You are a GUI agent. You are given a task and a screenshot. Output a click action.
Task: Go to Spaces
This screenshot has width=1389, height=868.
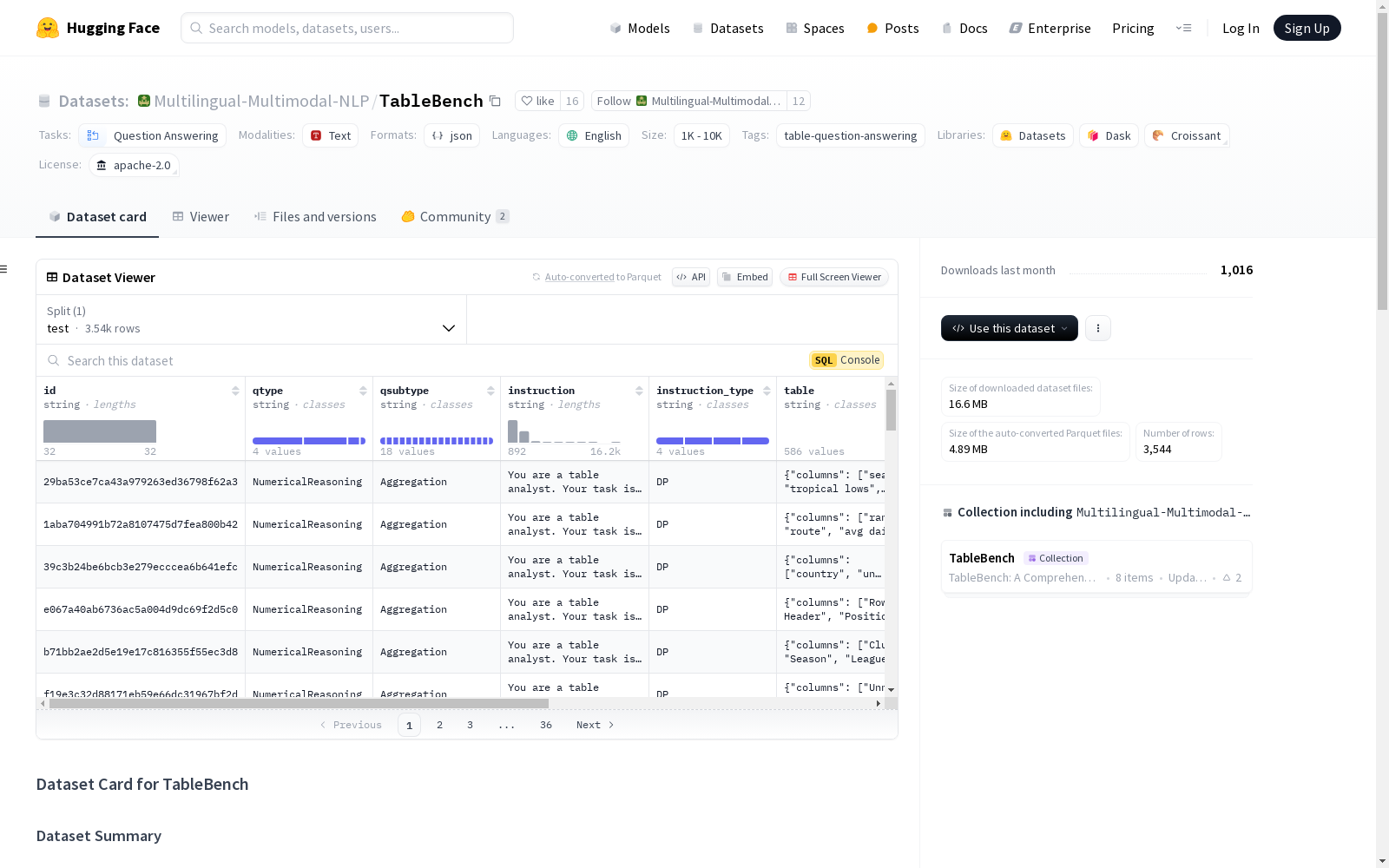(814, 28)
